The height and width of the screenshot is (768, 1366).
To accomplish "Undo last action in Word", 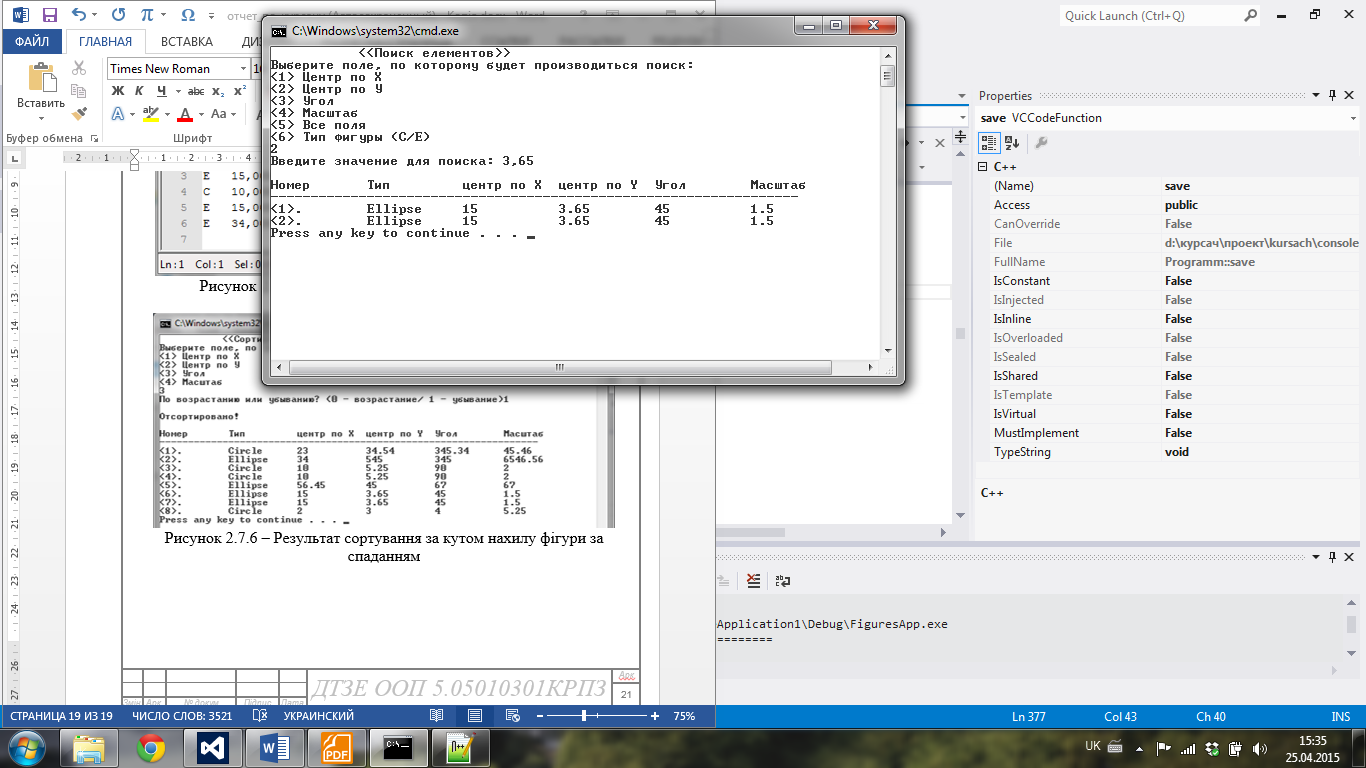I will [x=80, y=15].
